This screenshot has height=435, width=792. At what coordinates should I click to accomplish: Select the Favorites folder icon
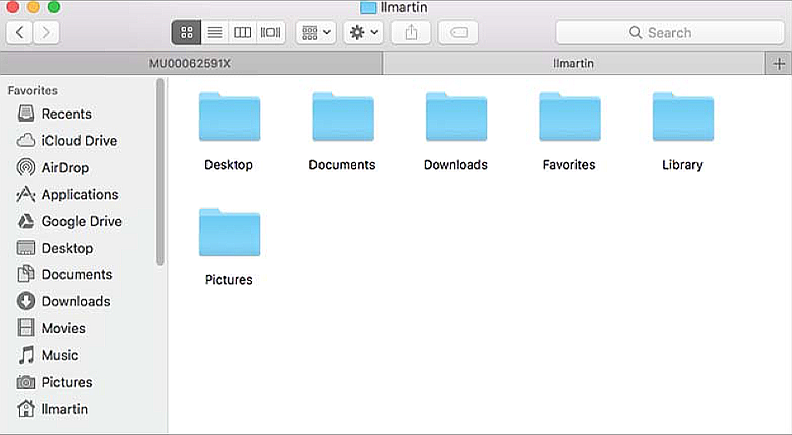pos(570,117)
